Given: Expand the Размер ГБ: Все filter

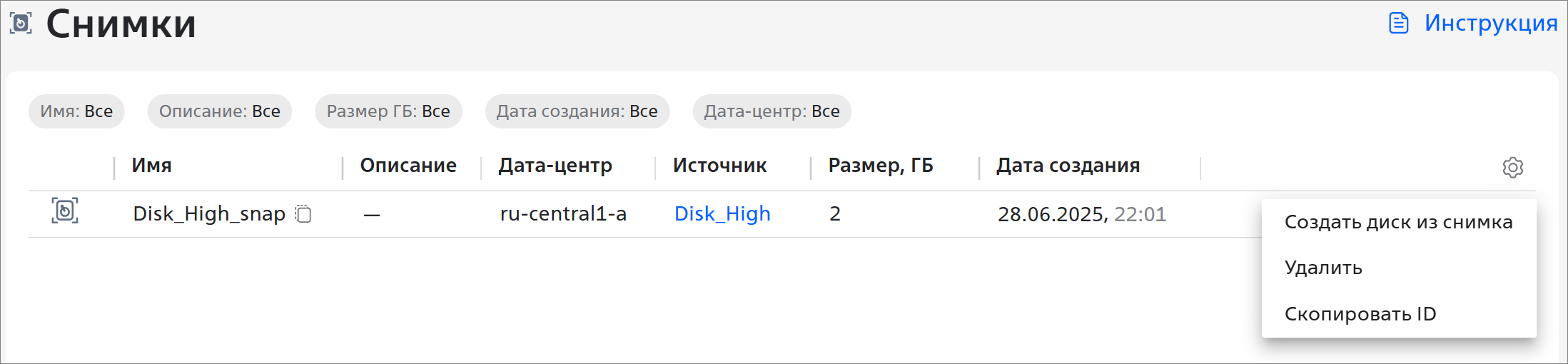Looking at the screenshot, I should [388, 111].
